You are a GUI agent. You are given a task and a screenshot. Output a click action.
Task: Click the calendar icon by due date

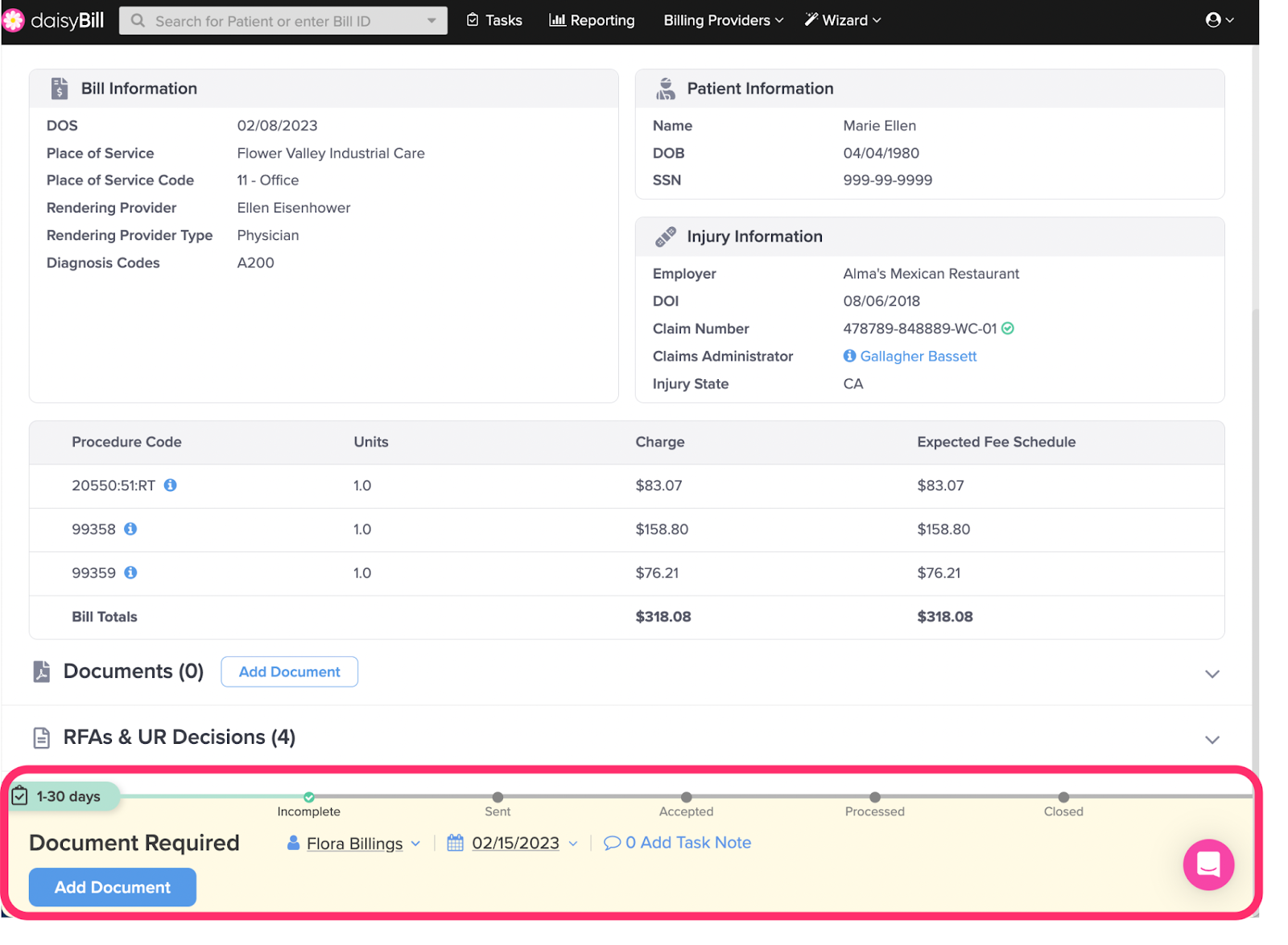tap(456, 843)
